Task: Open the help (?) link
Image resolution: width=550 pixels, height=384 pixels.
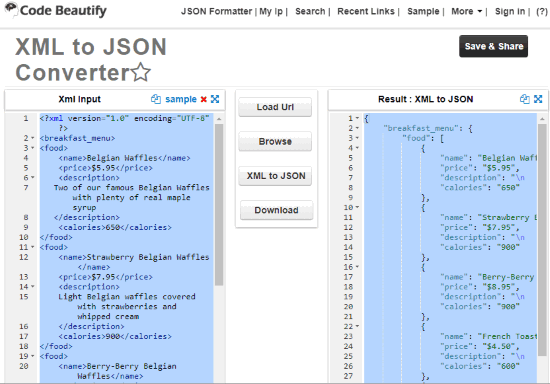Action: pos(542,11)
